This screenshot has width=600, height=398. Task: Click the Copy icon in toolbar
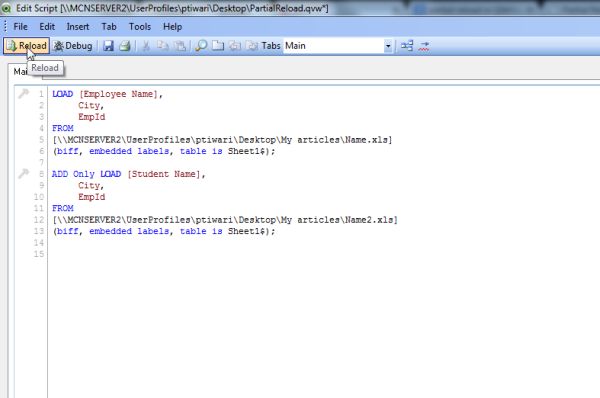(x=163, y=46)
